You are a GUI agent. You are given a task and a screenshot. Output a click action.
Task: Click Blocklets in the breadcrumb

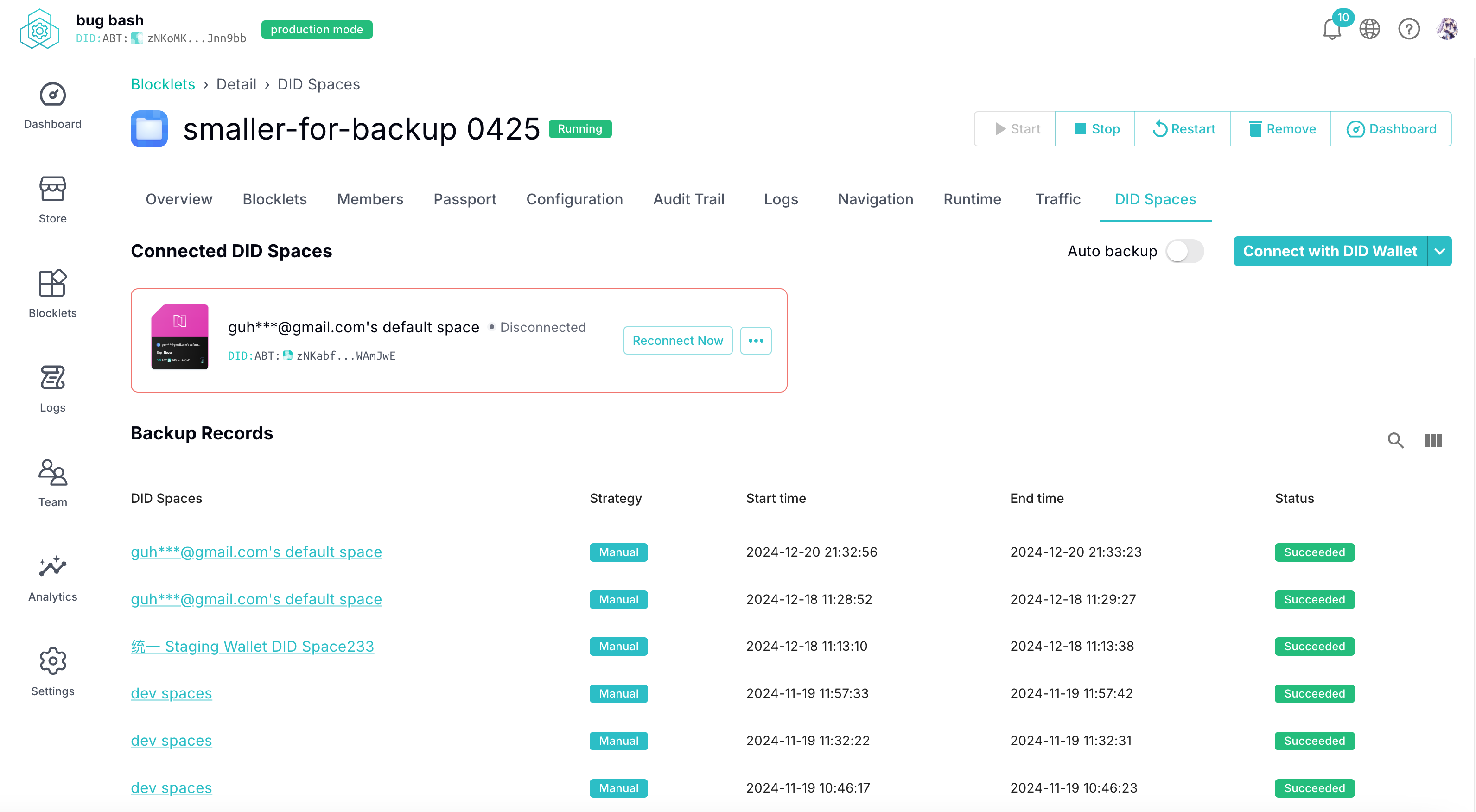point(163,84)
